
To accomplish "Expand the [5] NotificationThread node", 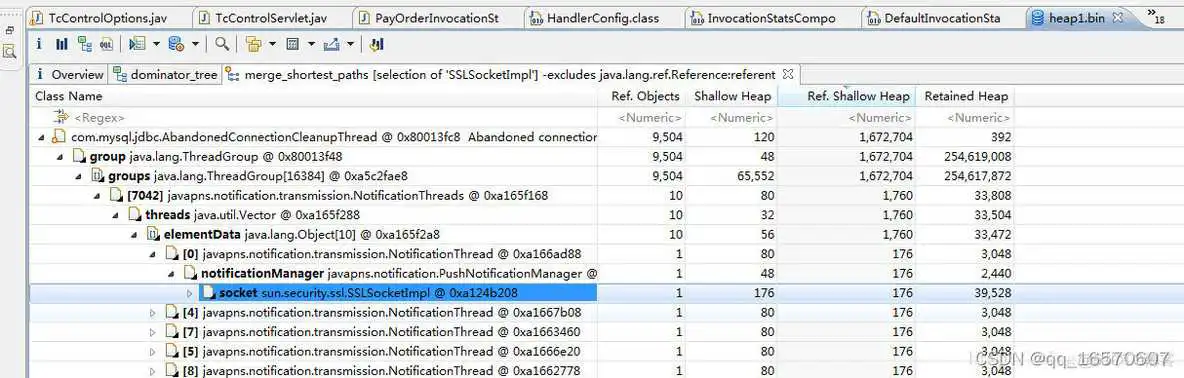I will click(153, 351).
